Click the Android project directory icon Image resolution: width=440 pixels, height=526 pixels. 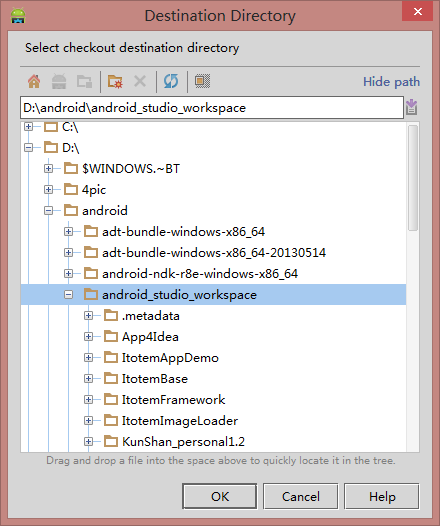point(59,81)
